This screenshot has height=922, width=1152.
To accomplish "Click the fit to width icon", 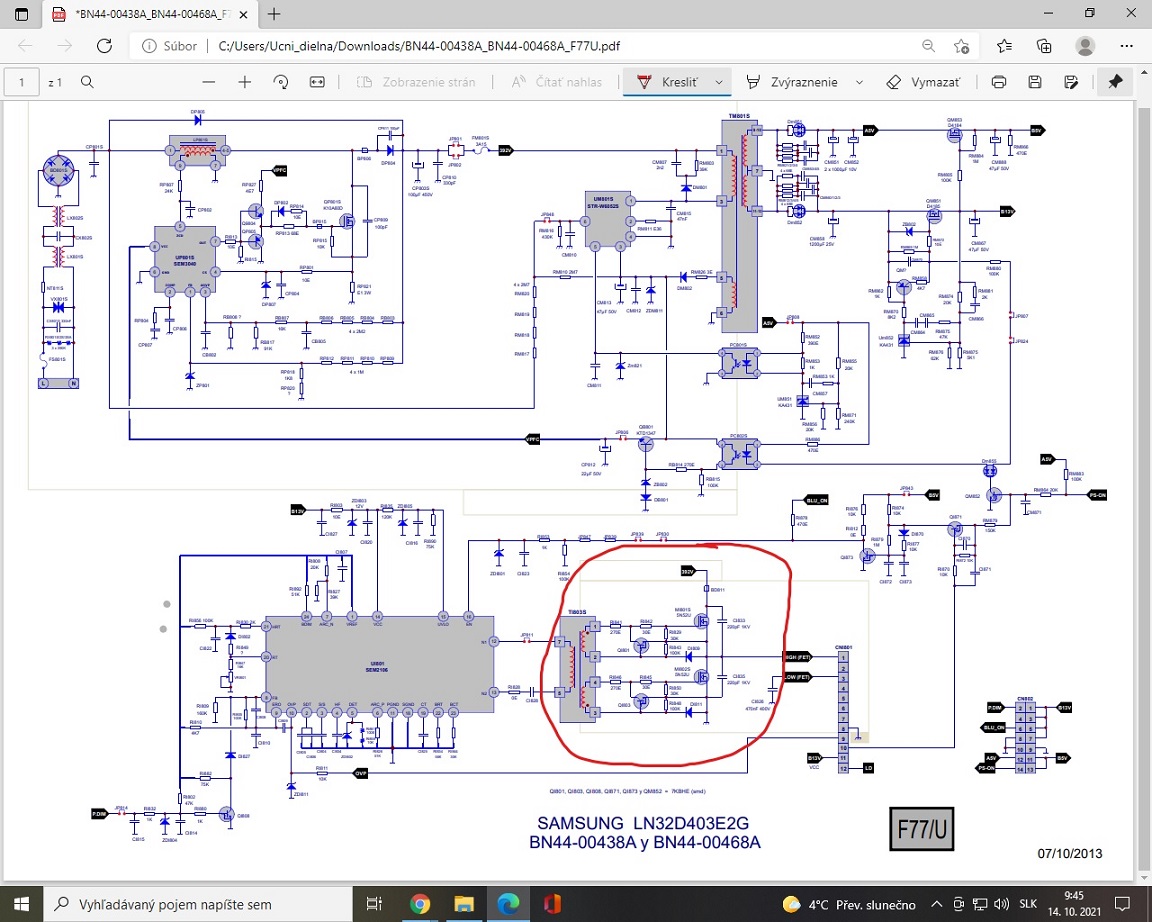I will pyautogui.click(x=317, y=82).
